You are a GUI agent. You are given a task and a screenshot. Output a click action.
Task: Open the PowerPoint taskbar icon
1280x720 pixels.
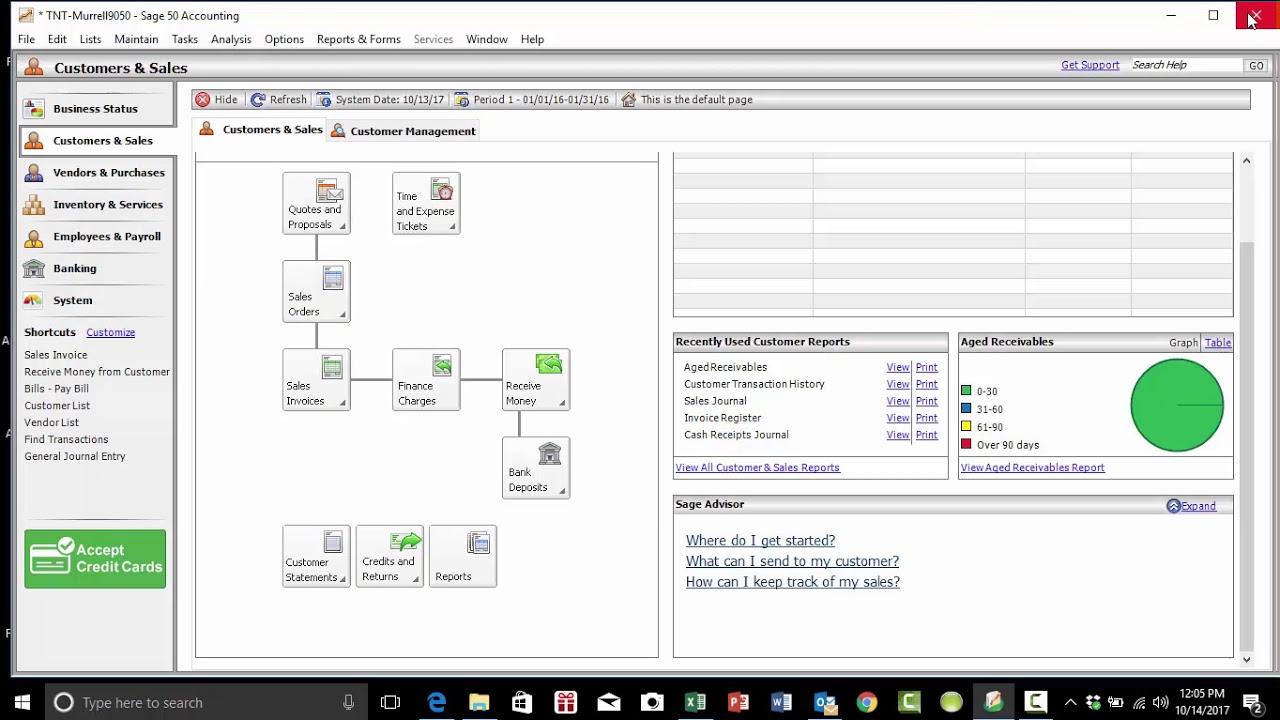tap(738, 703)
